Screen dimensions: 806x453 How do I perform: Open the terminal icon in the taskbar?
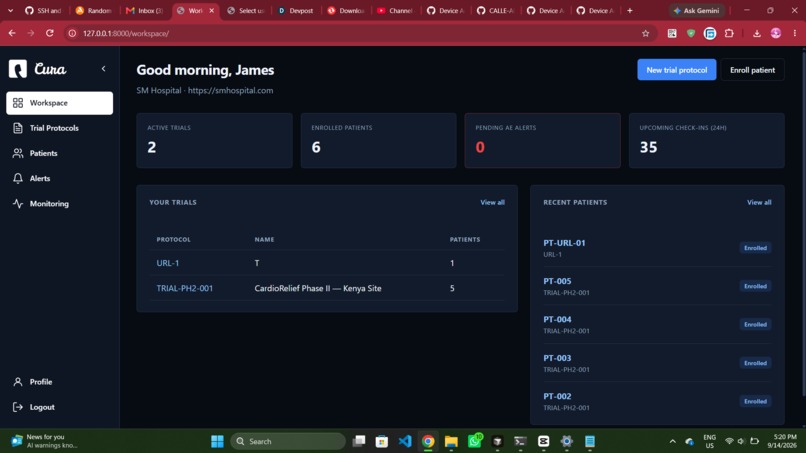pyautogui.click(x=520, y=441)
